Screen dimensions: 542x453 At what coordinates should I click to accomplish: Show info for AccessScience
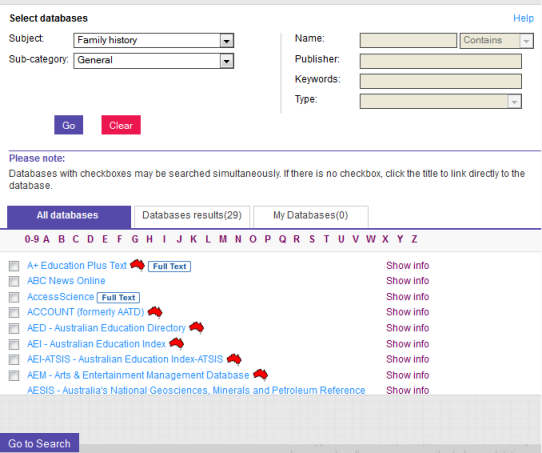408,296
